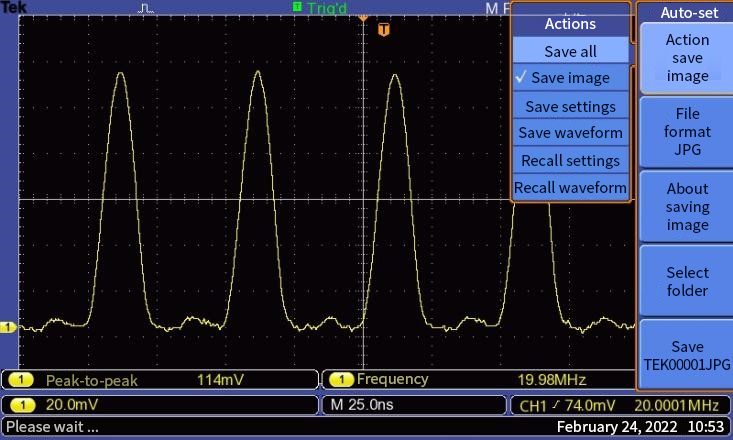Viewport: 733px width, 440px height.
Task: Pick Recall settings from Actions menu
Action: click(x=570, y=160)
